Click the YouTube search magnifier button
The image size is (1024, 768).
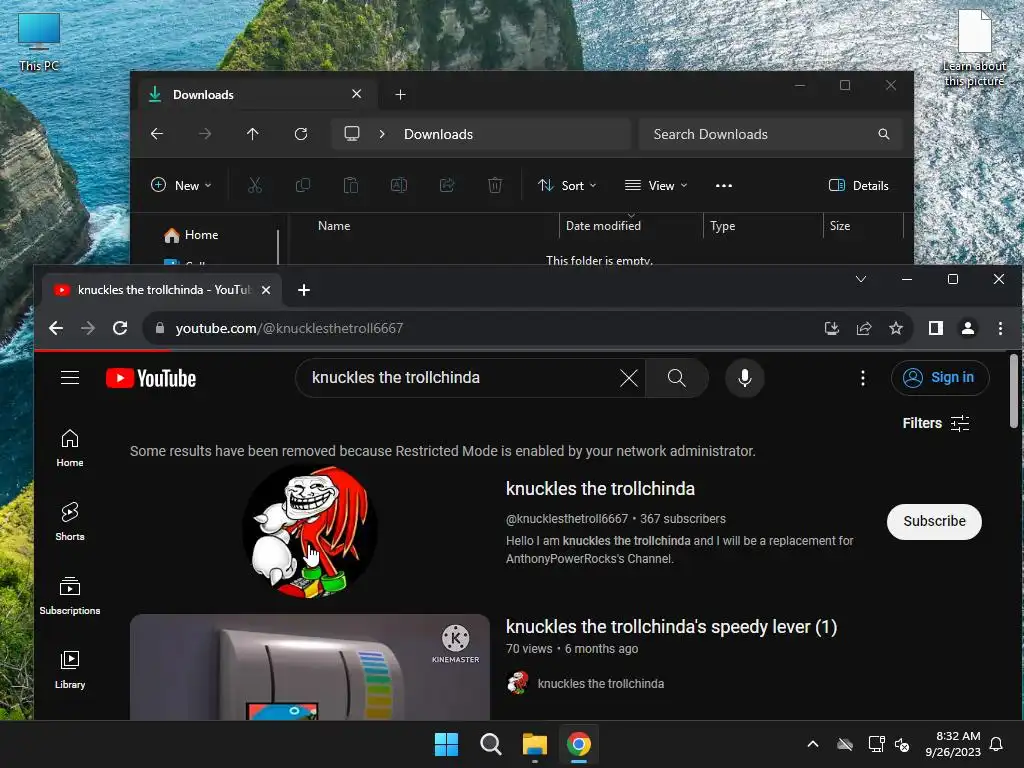677,377
